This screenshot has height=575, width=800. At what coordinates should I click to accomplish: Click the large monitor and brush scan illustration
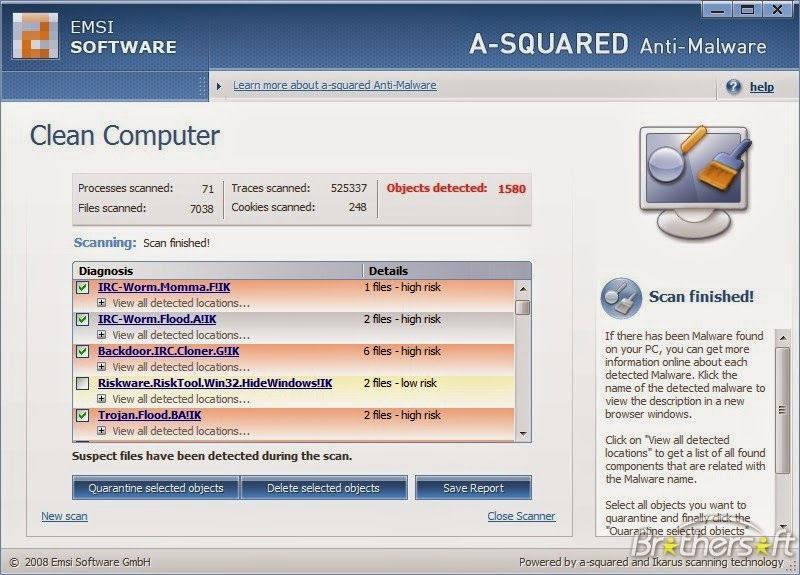(696, 184)
